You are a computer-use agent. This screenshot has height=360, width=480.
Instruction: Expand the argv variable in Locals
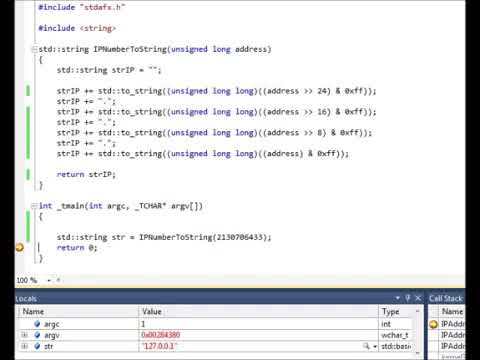coord(24,335)
